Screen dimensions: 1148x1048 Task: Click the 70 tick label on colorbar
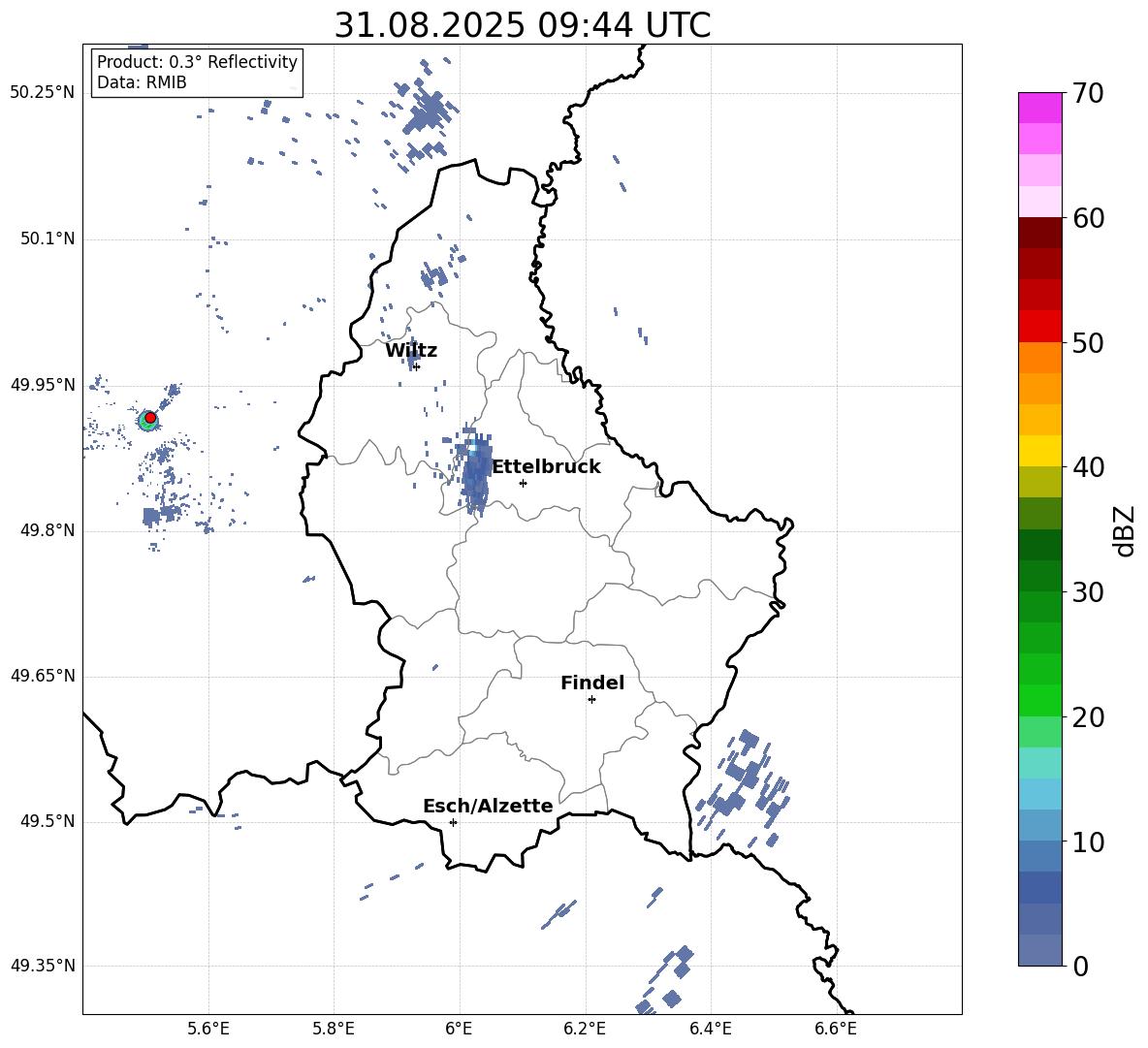click(x=1089, y=93)
